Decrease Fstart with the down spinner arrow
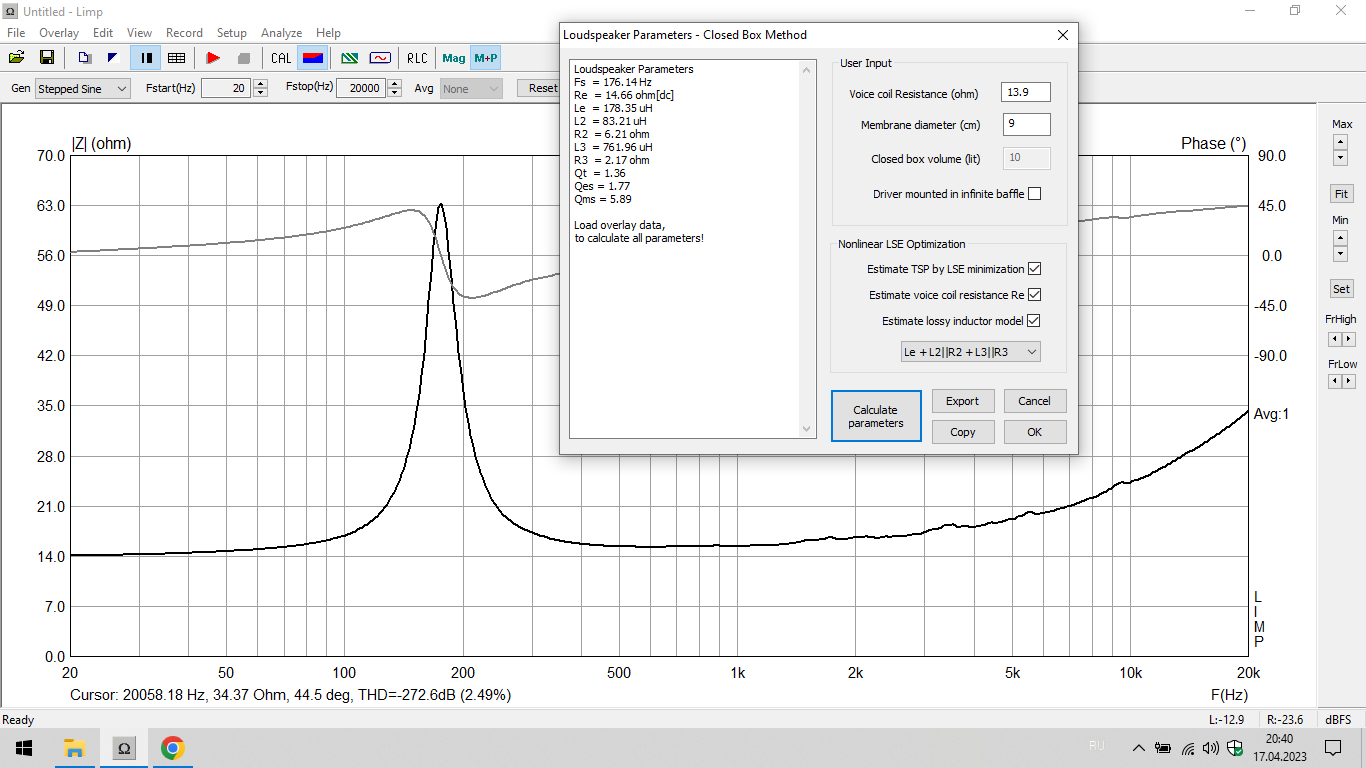 tap(261, 93)
